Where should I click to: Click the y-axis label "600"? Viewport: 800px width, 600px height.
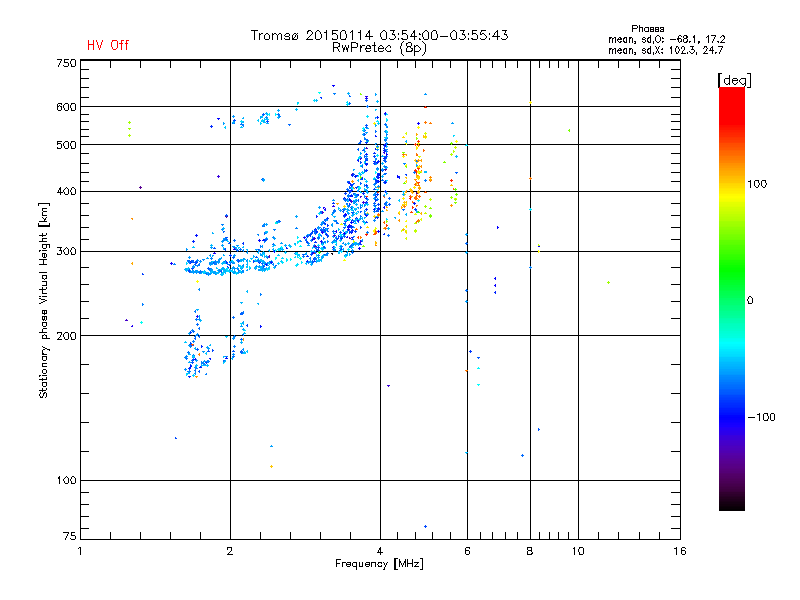[x=66, y=107]
